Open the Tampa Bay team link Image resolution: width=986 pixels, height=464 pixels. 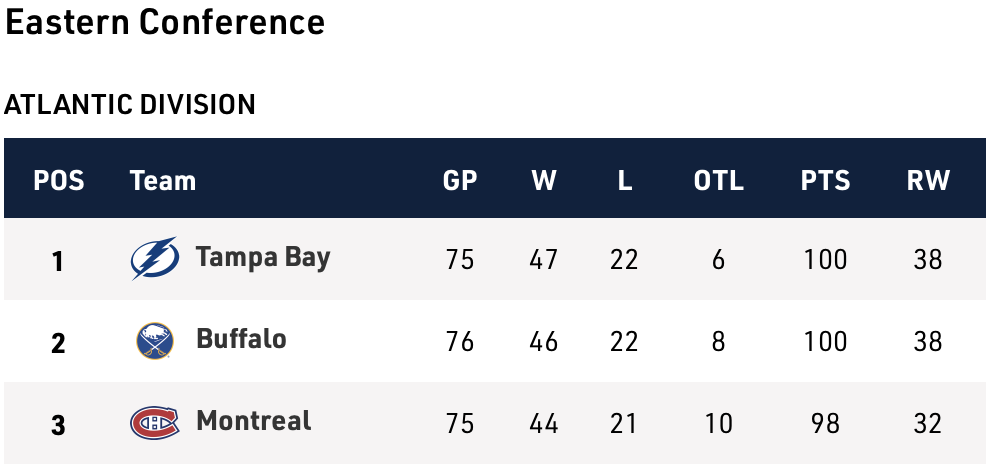[263, 258]
